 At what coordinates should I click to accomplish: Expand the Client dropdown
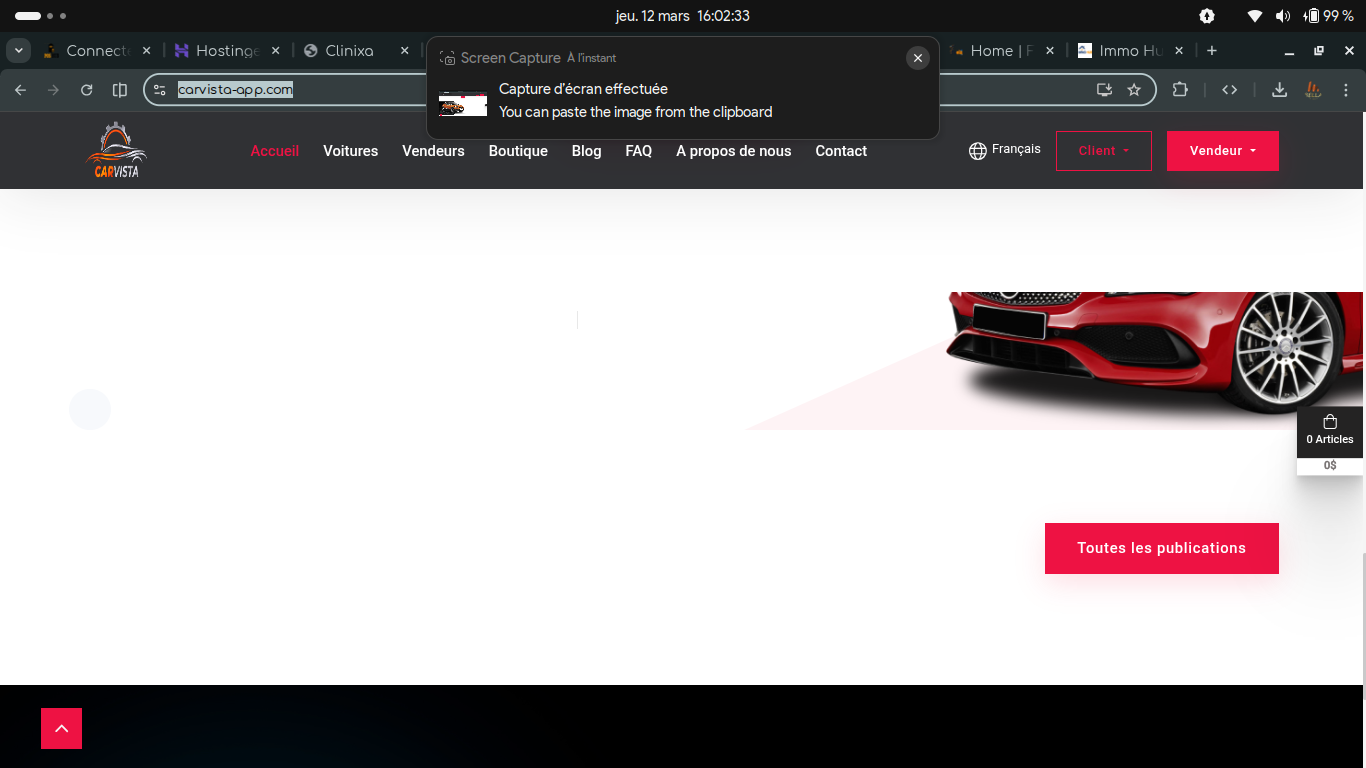pyautogui.click(x=1103, y=151)
